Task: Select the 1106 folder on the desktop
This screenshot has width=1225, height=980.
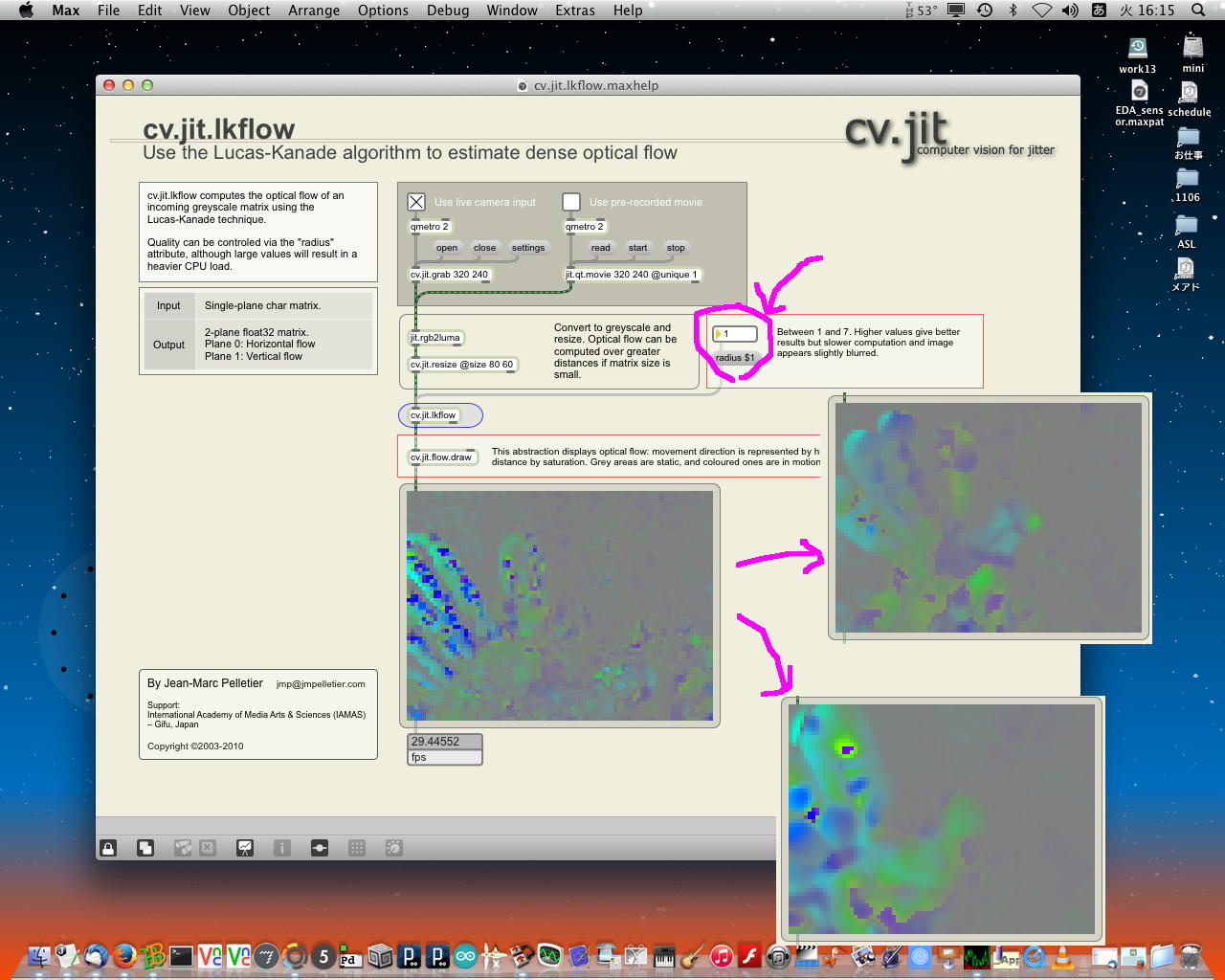Action: (1187, 179)
